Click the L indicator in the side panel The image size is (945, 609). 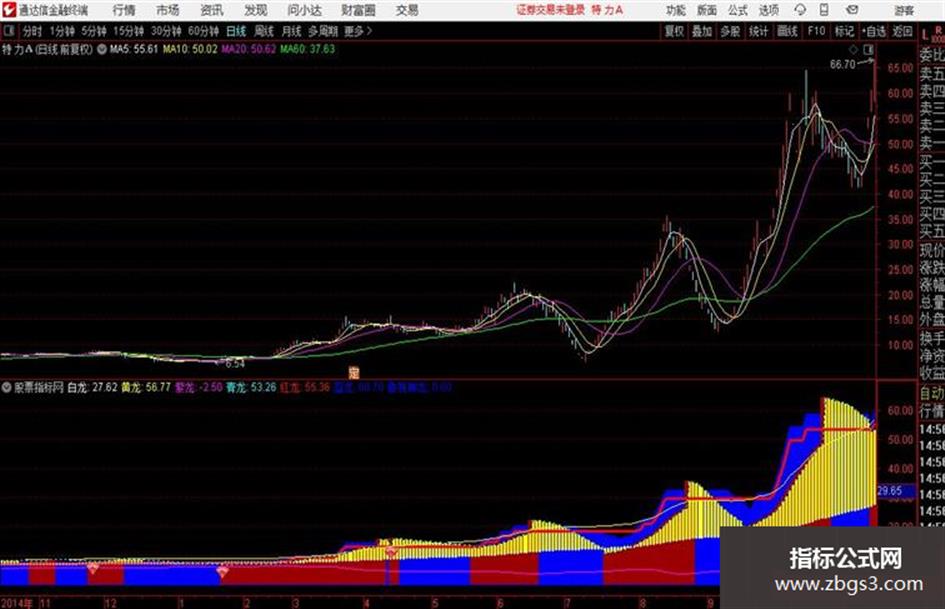pos(925,35)
